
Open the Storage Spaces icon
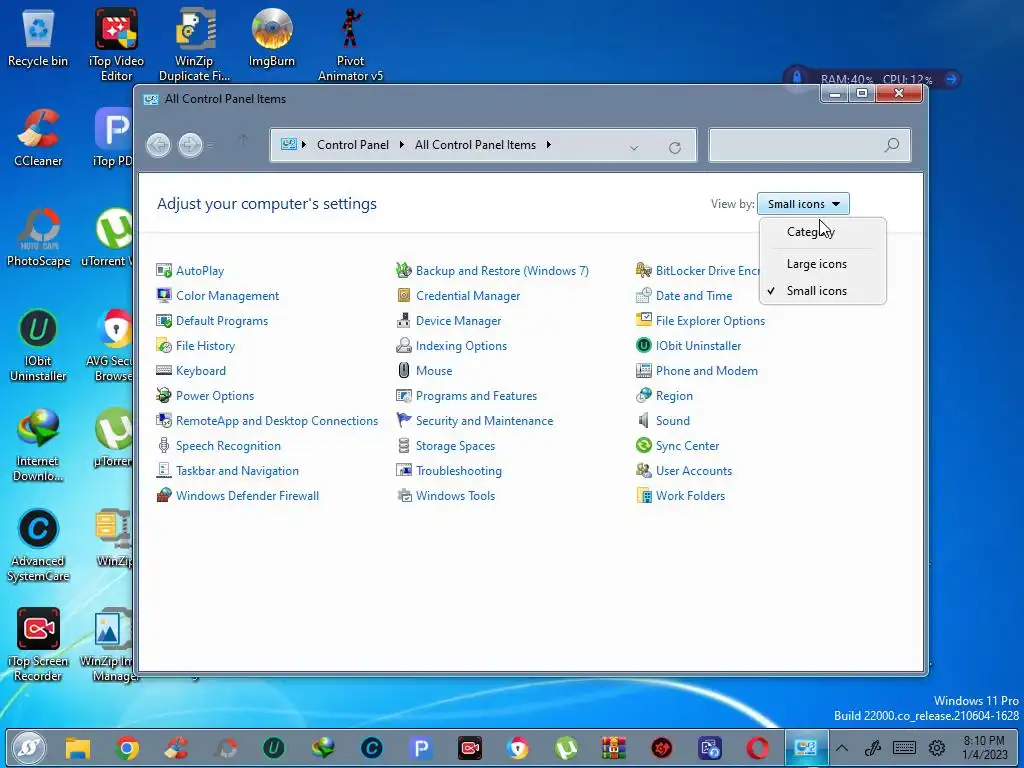pyautogui.click(x=404, y=445)
